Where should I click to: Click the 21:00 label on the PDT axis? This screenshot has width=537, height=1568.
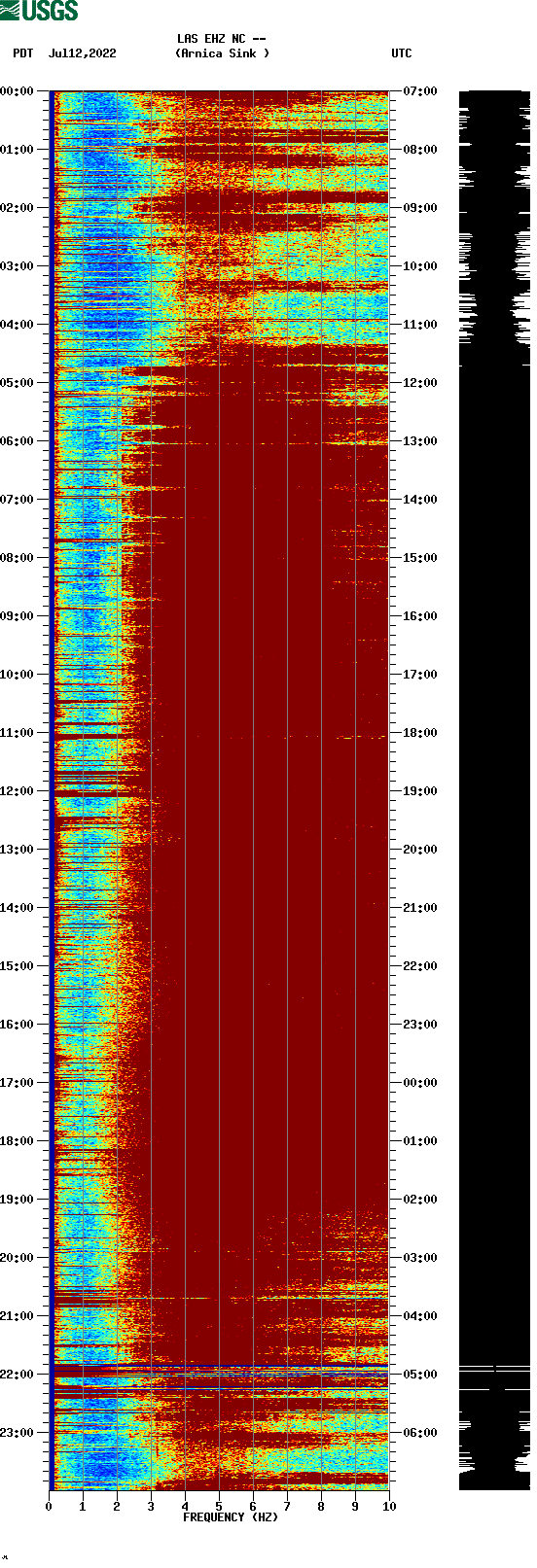(x=18, y=1316)
